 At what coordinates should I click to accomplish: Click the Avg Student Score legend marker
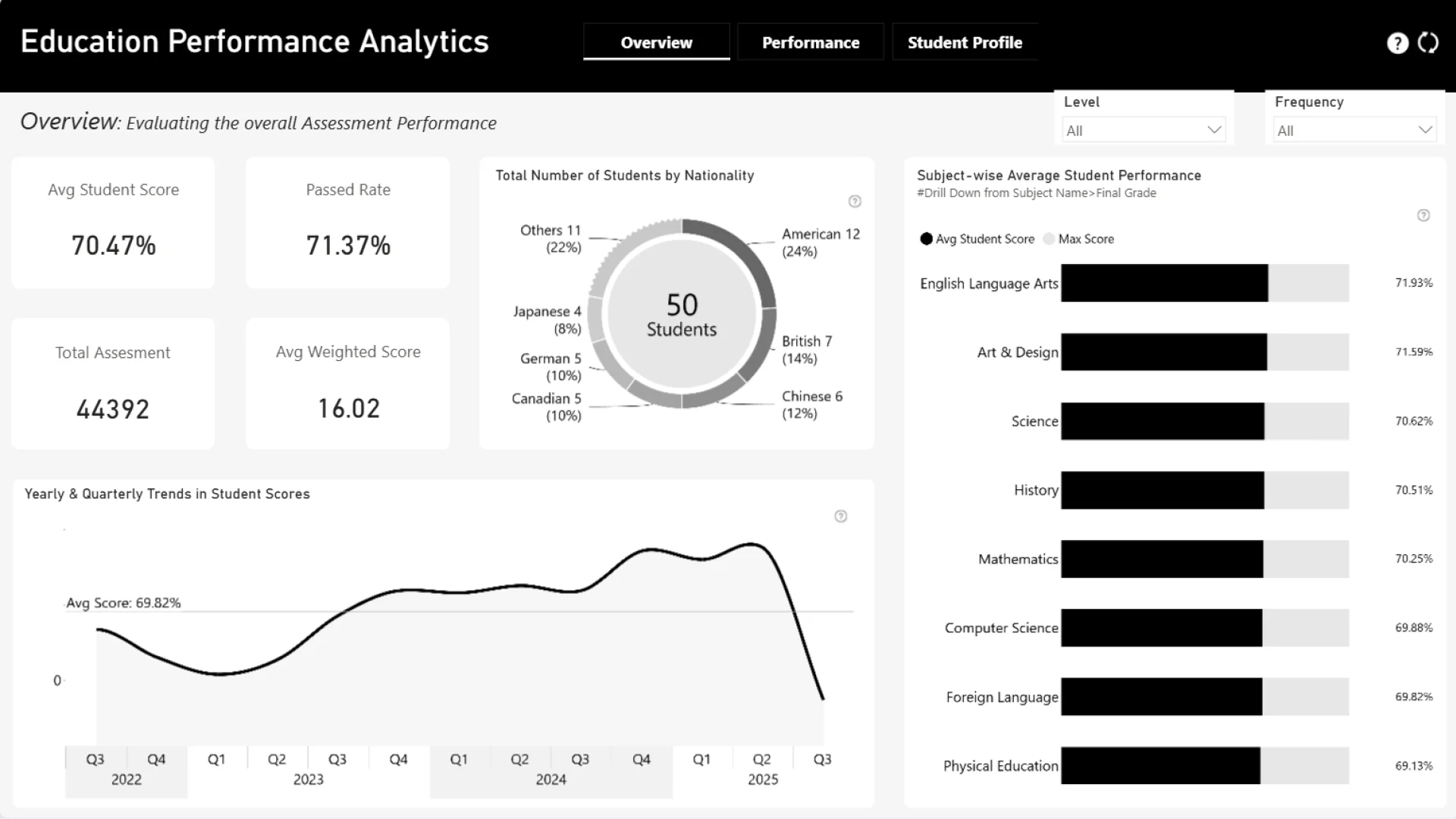[926, 239]
